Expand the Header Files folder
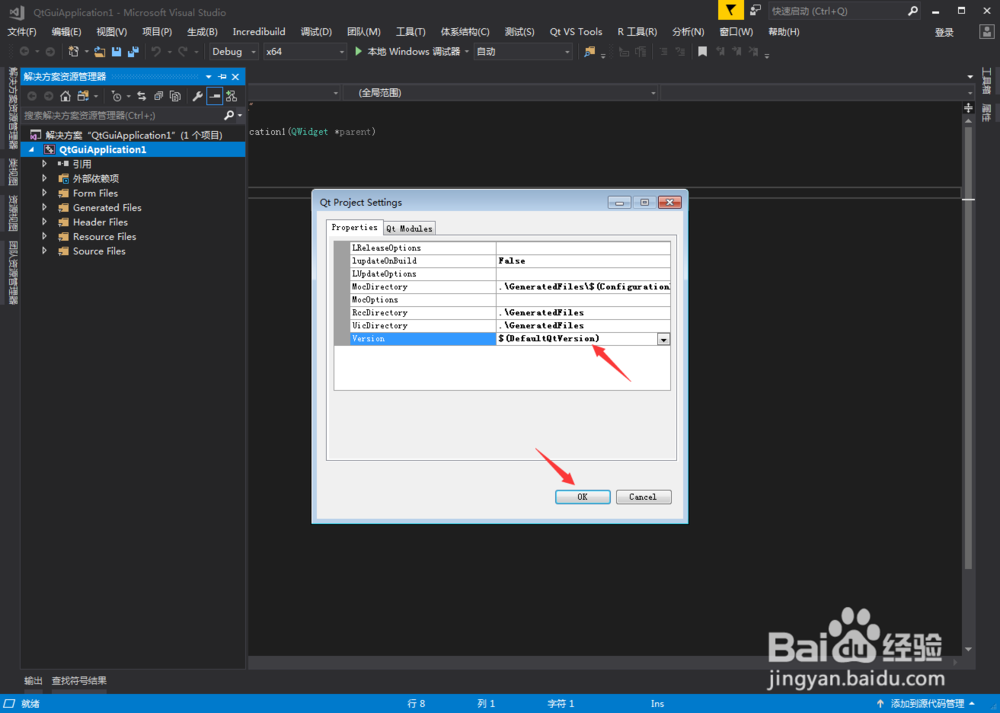This screenshot has width=1000, height=713. coord(44,222)
